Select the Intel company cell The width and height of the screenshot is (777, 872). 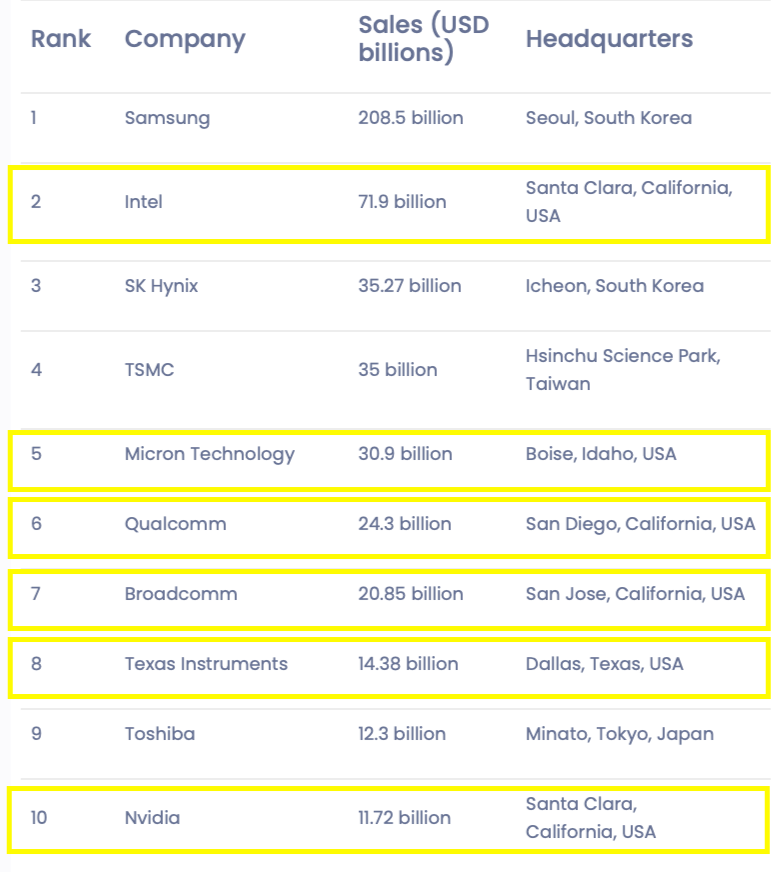pos(143,201)
